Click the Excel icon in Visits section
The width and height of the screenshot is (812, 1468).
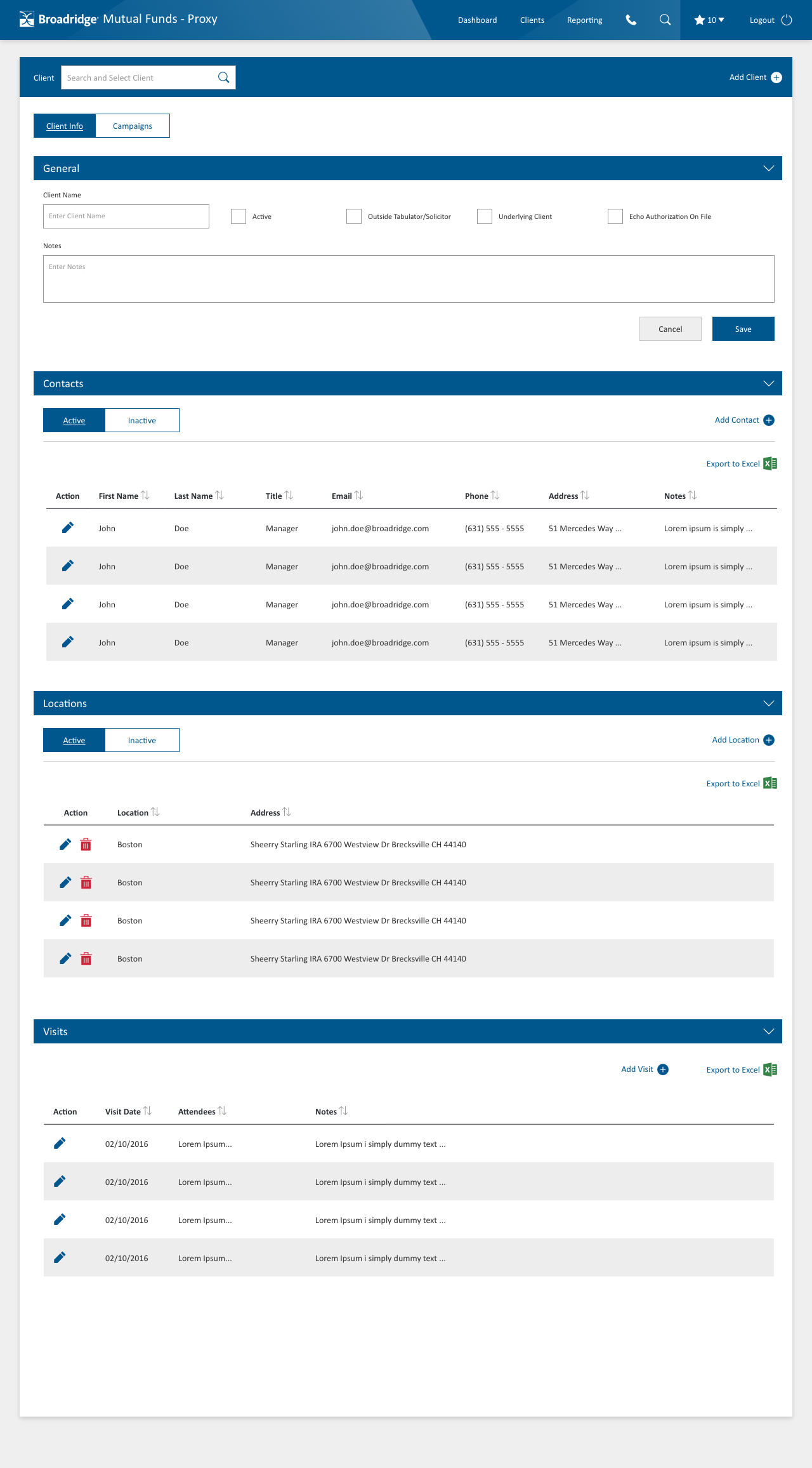770,1070
